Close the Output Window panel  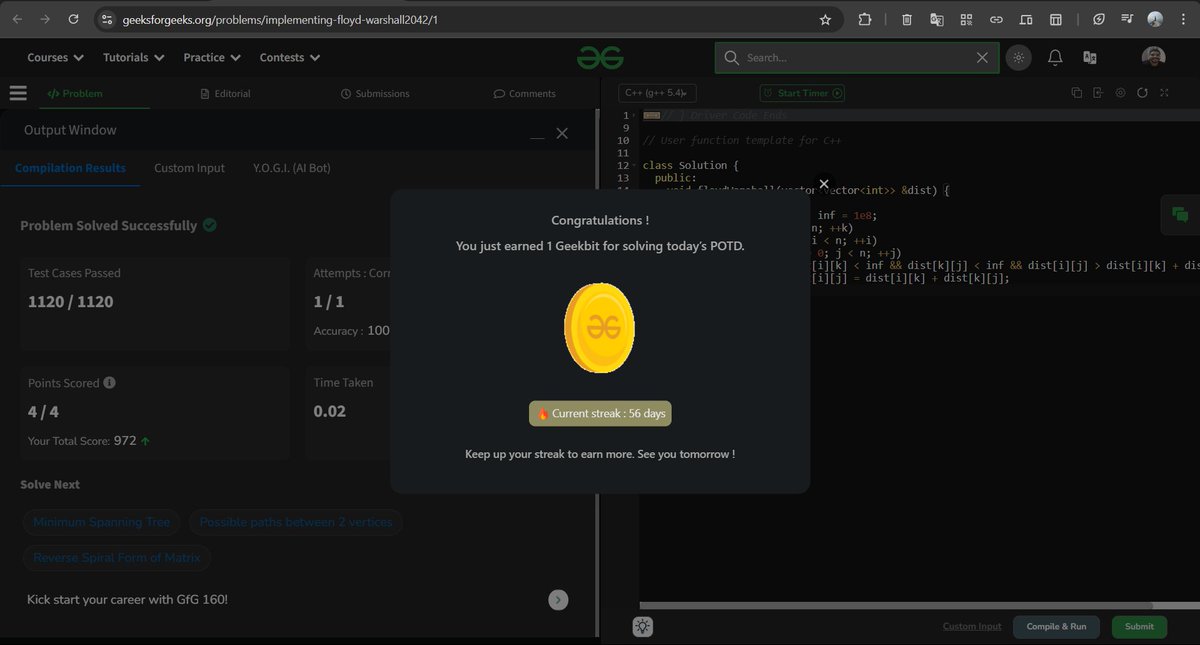point(562,133)
